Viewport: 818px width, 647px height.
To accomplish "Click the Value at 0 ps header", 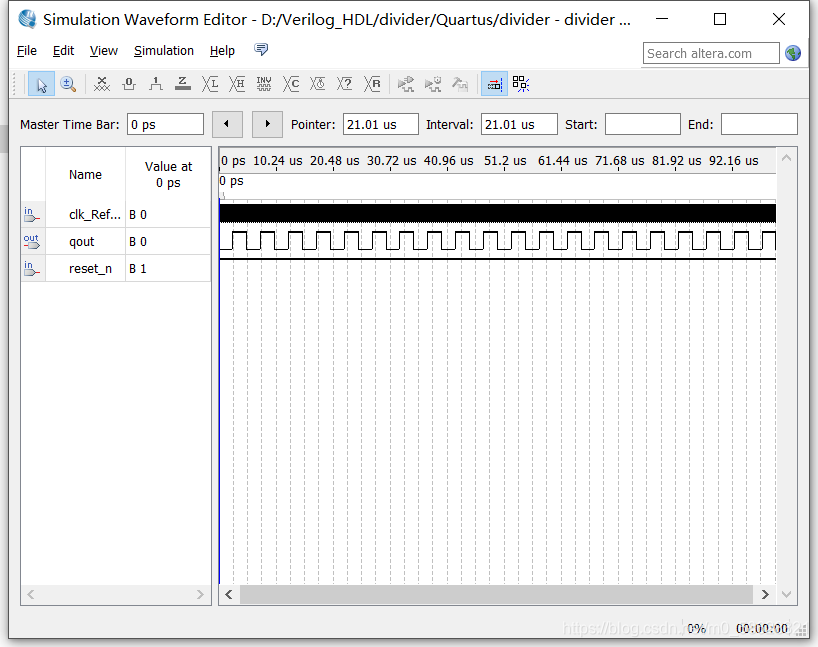I will coord(168,175).
